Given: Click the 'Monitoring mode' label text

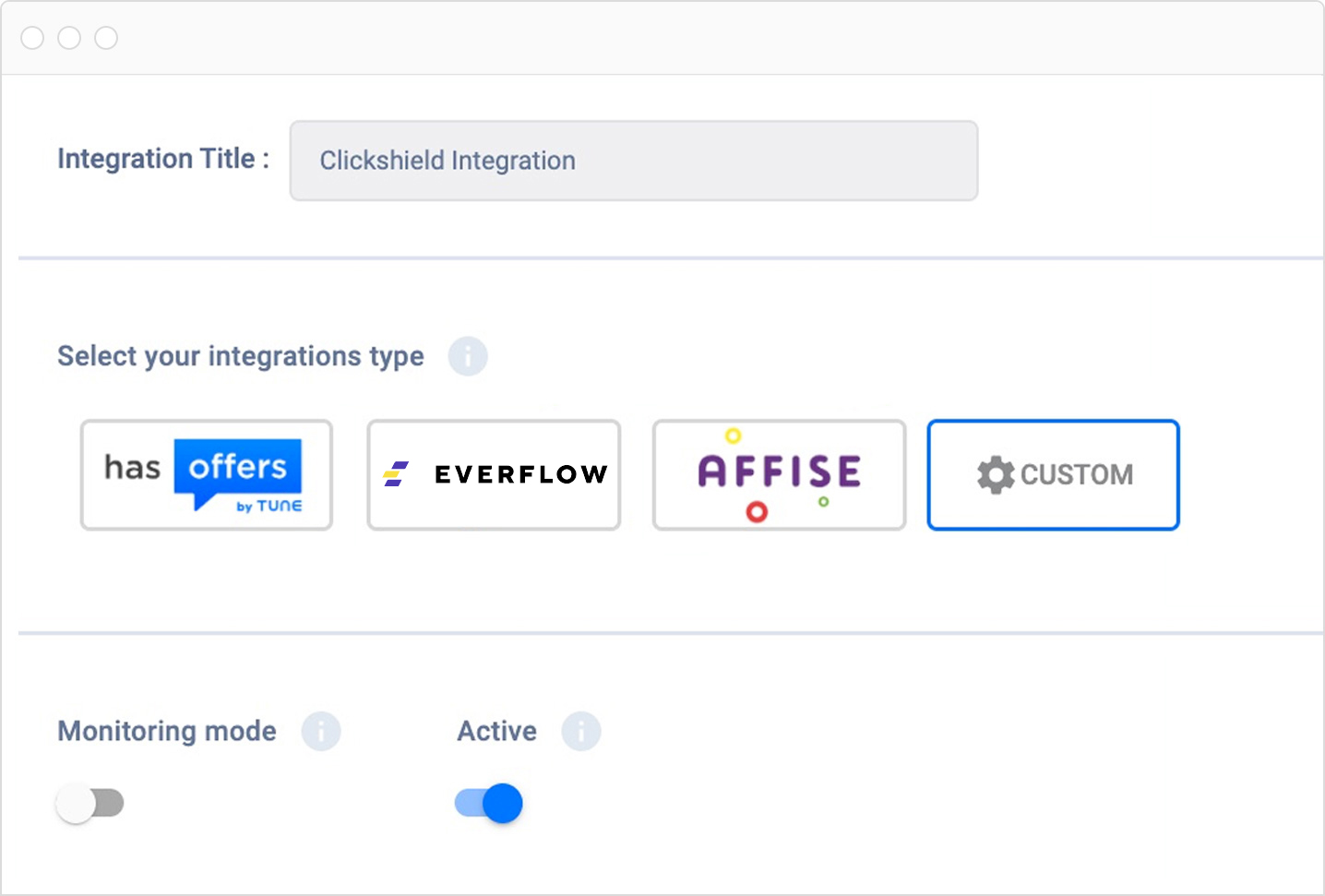Looking at the screenshot, I should 167,731.
